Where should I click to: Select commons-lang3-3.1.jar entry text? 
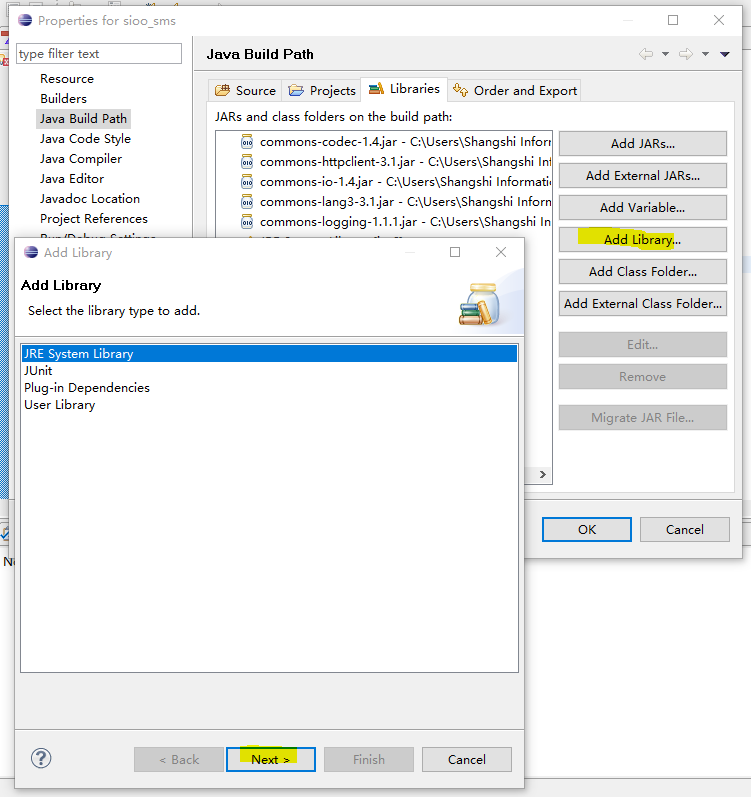click(405, 202)
